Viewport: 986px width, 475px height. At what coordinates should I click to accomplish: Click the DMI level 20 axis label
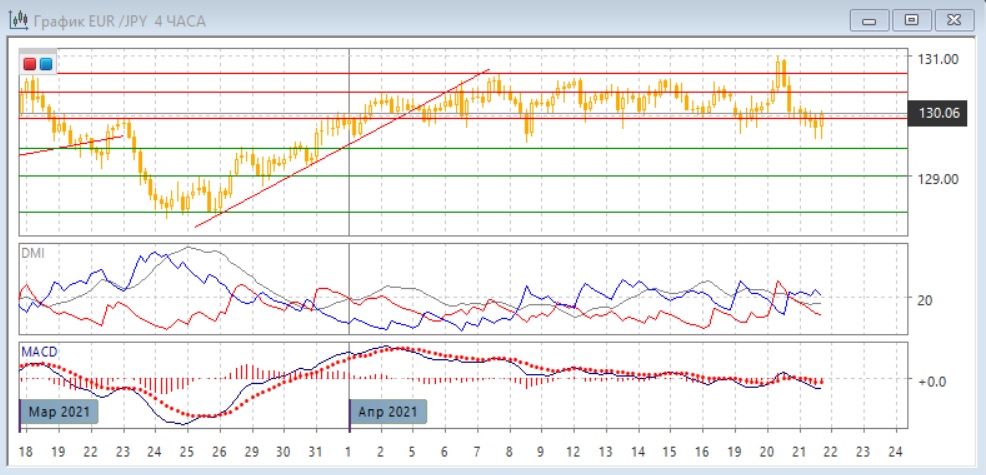click(x=925, y=300)
